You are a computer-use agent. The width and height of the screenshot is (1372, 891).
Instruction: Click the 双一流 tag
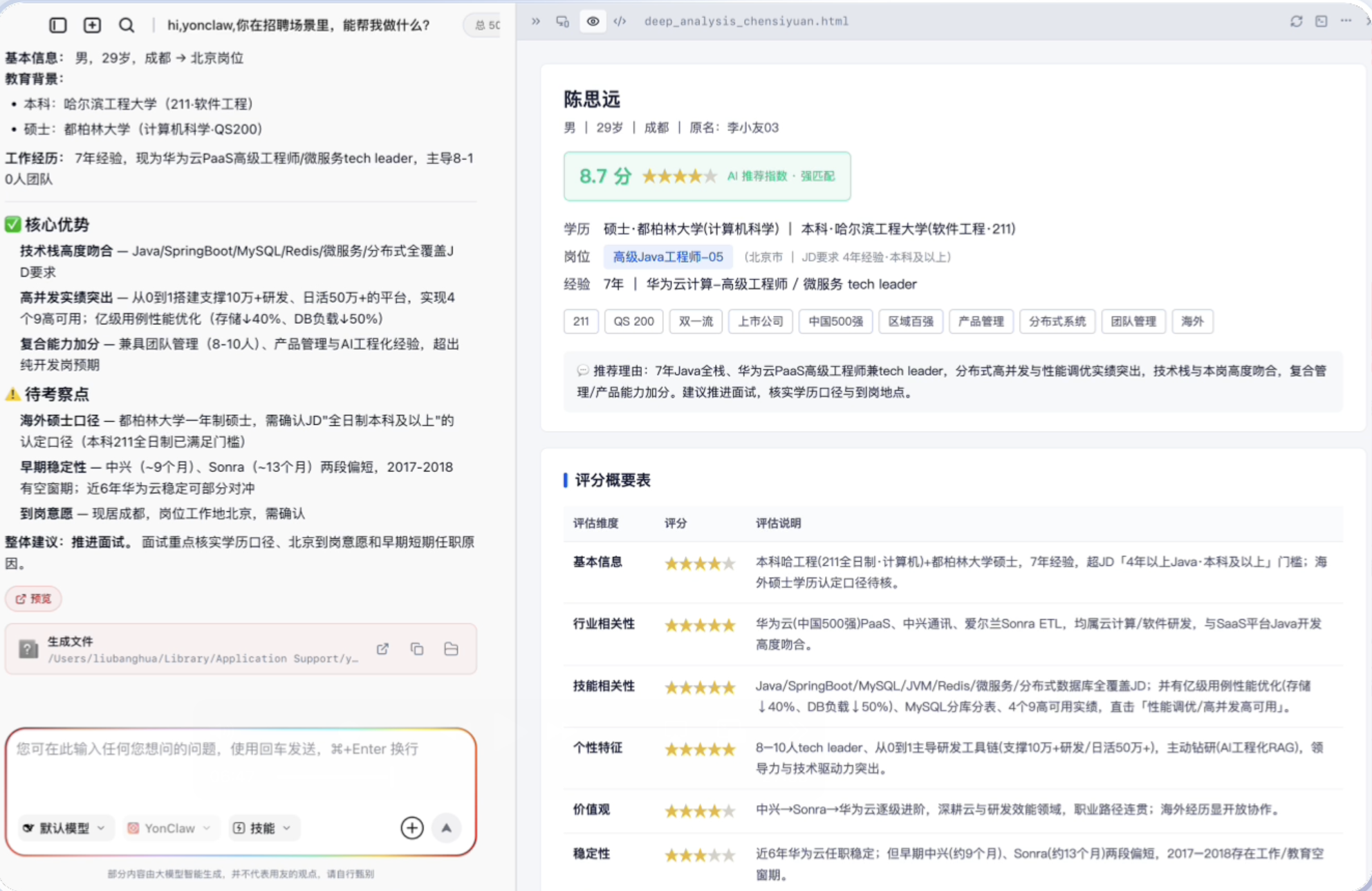pos(696,322)
